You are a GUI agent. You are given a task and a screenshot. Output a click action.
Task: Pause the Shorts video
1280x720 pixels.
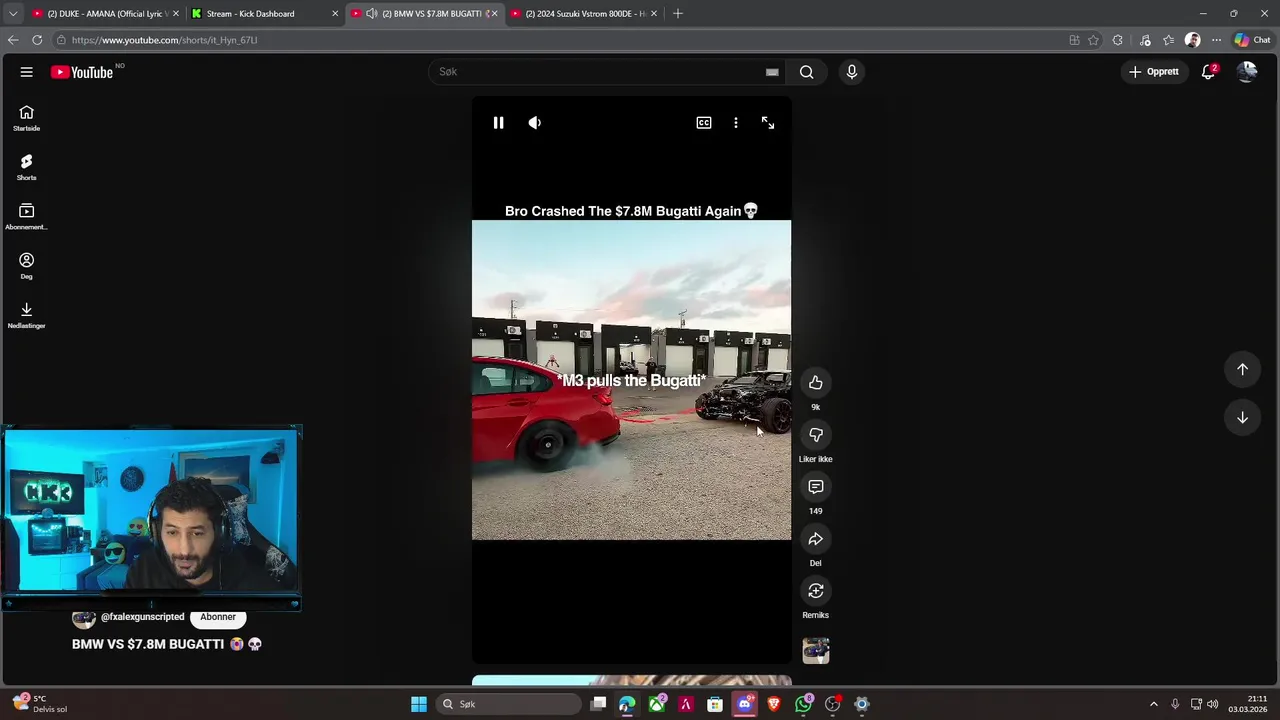click(498, 122)
